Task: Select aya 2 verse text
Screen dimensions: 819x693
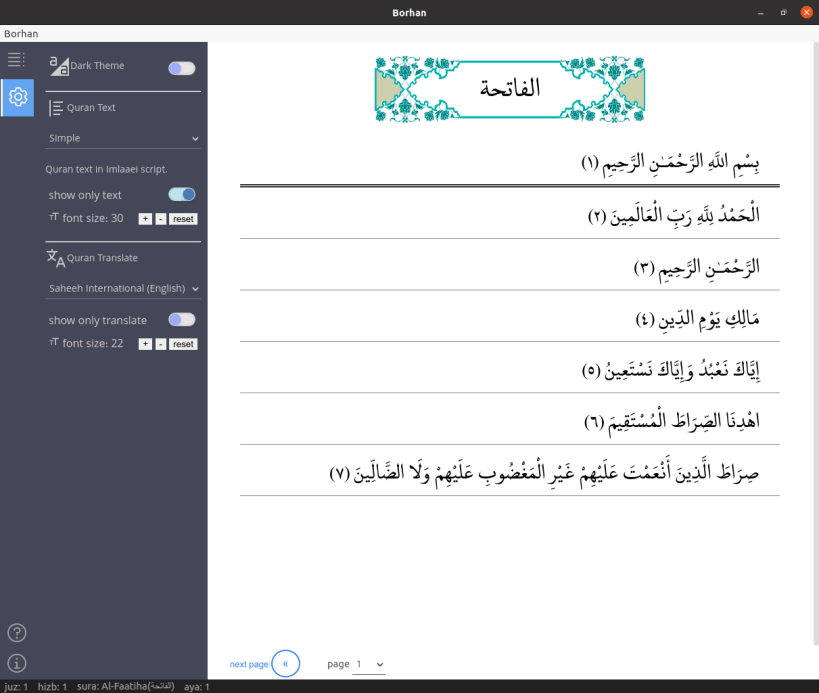Action: click(674, 215)
